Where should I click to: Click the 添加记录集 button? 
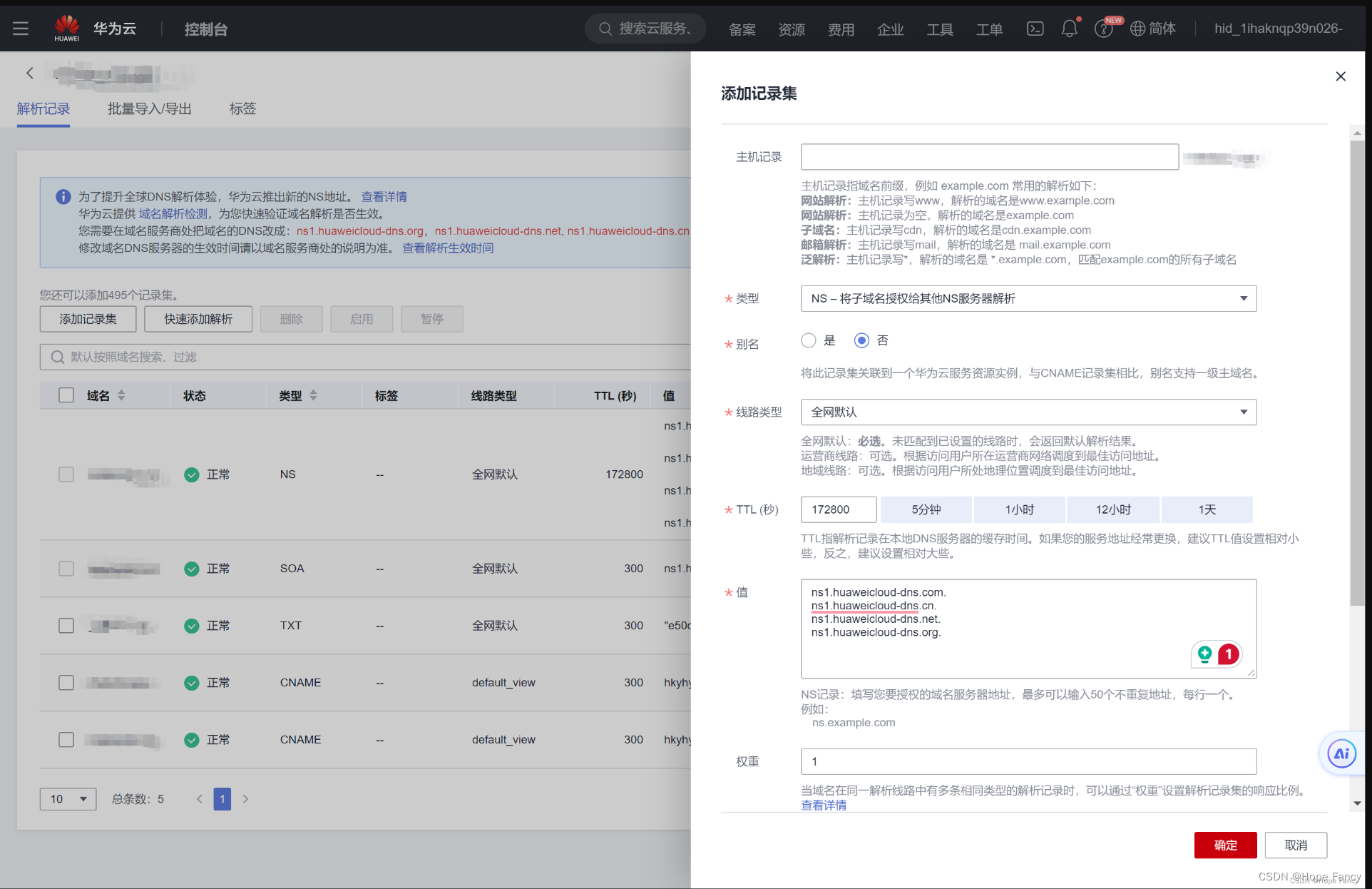point(88,319)
